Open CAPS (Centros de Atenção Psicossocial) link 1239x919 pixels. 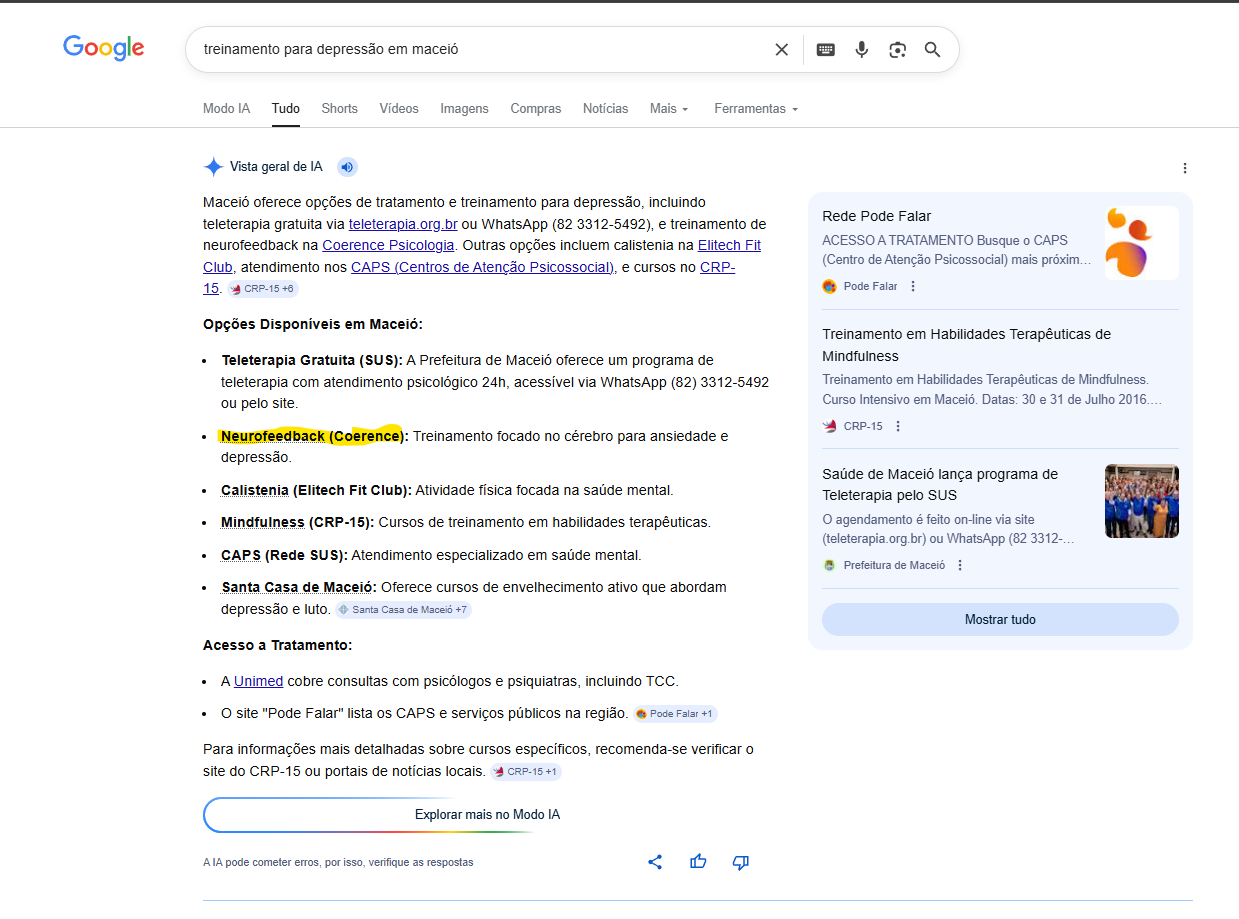[x=483, y=267]
